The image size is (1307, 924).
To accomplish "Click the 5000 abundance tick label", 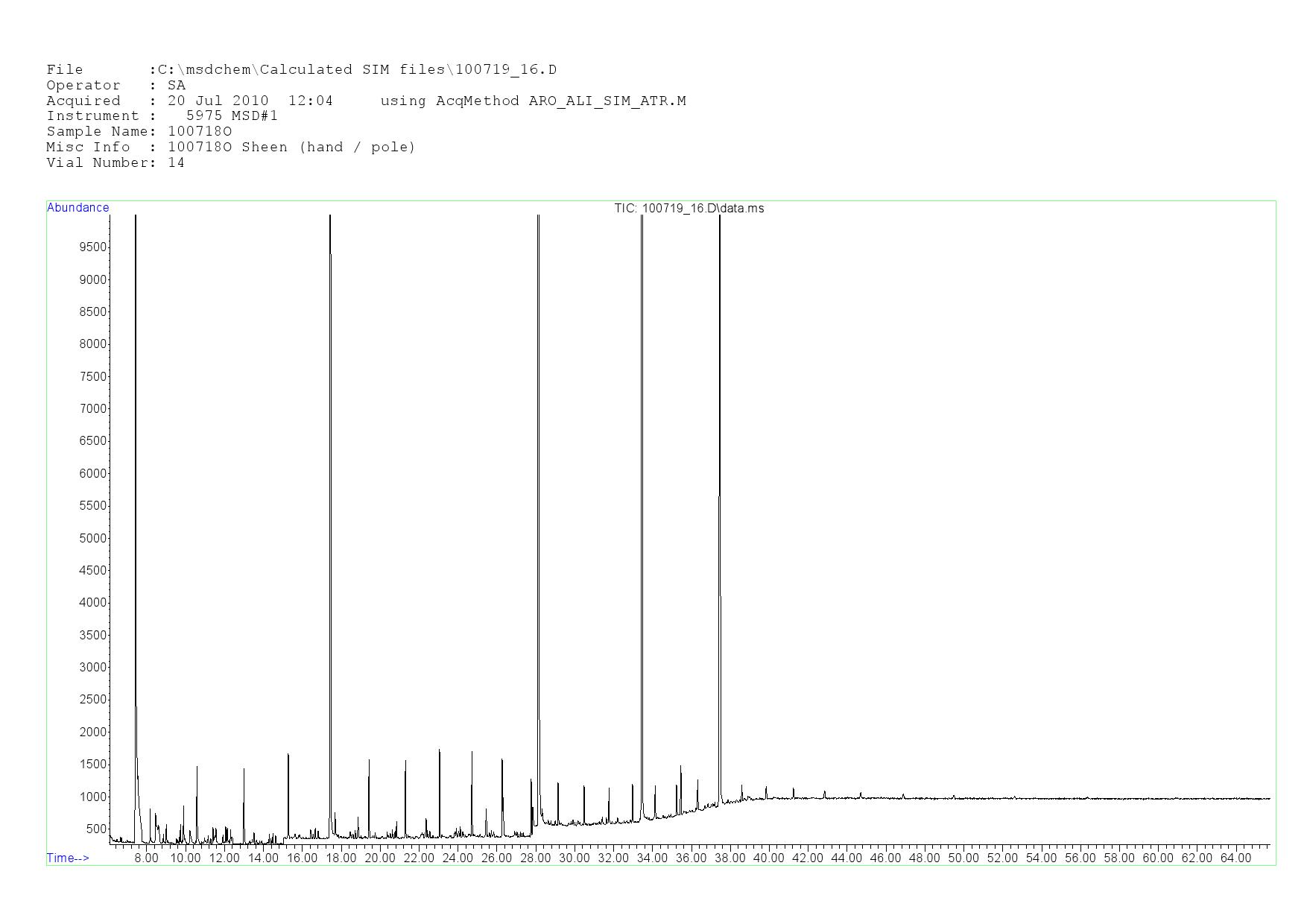I will pos(93,538).
